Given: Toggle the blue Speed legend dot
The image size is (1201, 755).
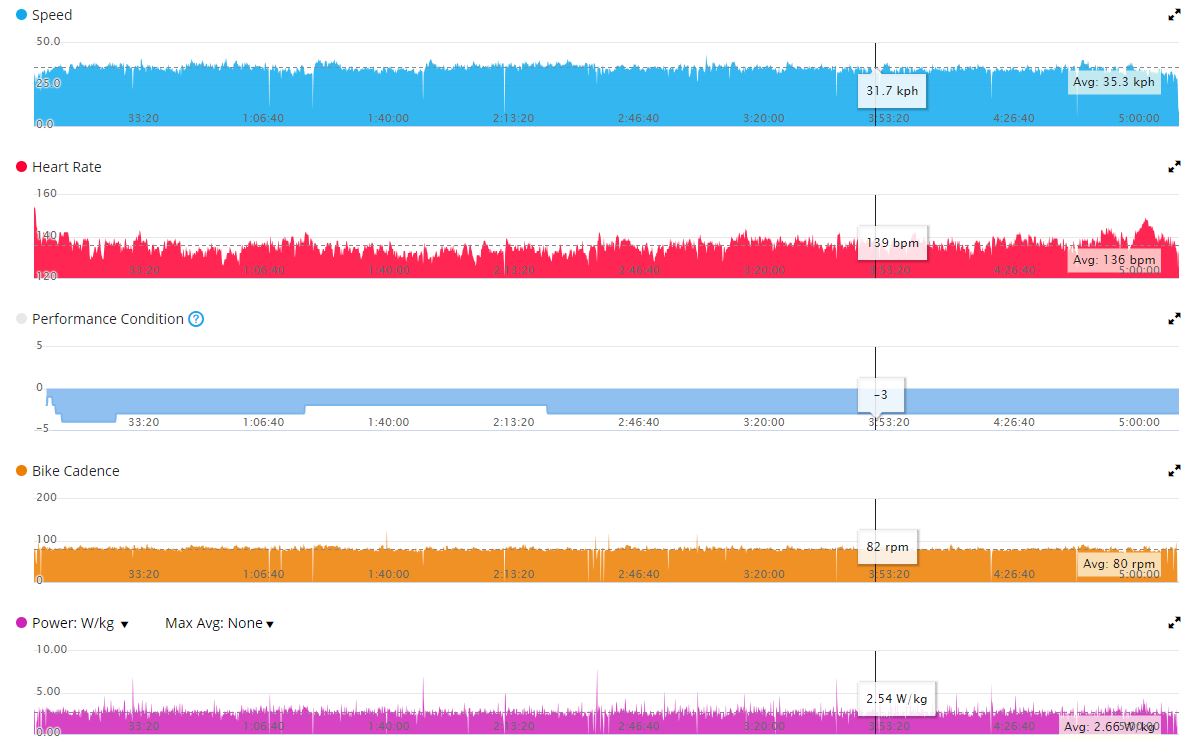Looking at the screenshot, I should [22, 15].
